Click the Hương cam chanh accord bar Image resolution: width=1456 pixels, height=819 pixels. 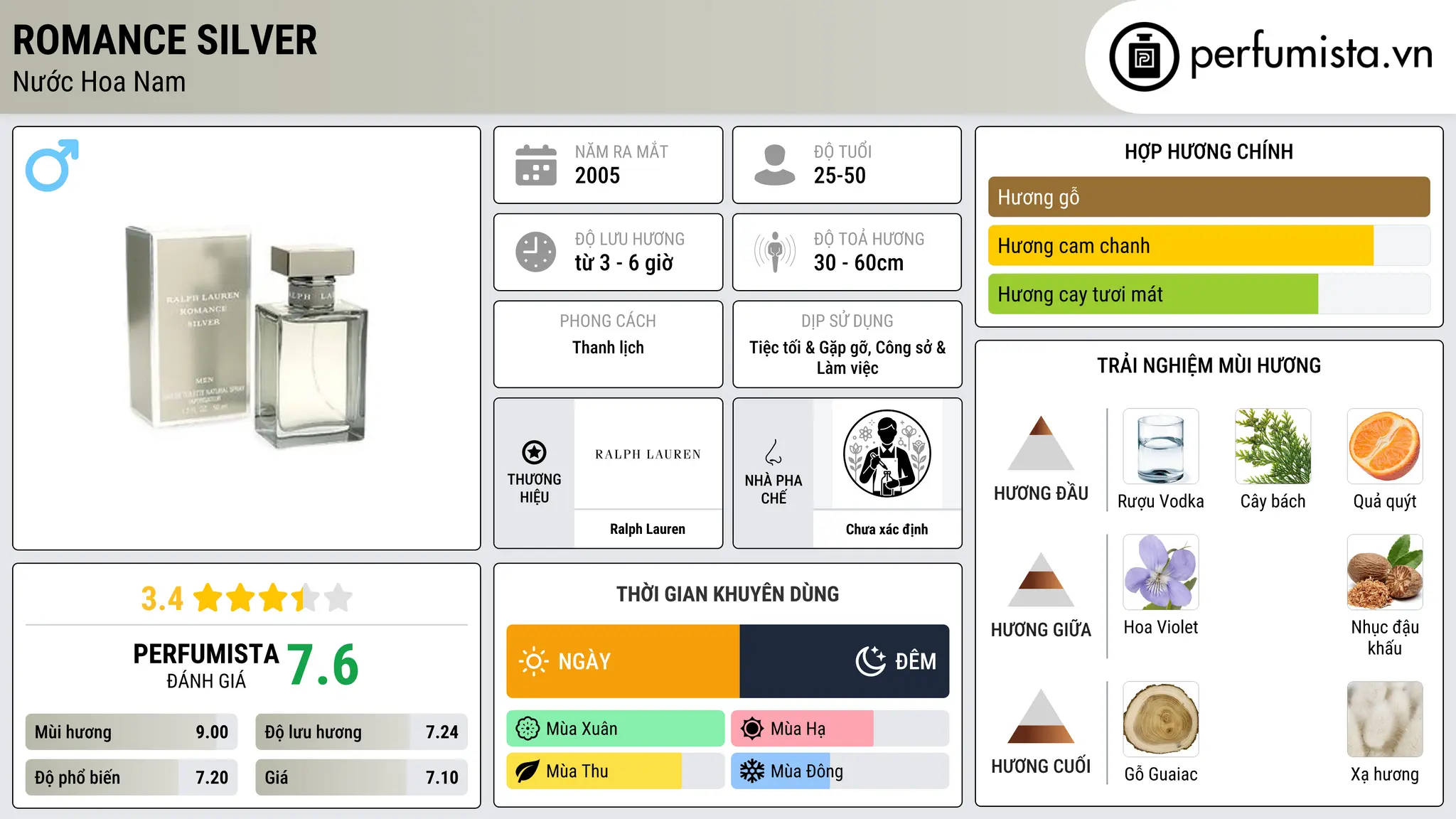pos(1209,245)
